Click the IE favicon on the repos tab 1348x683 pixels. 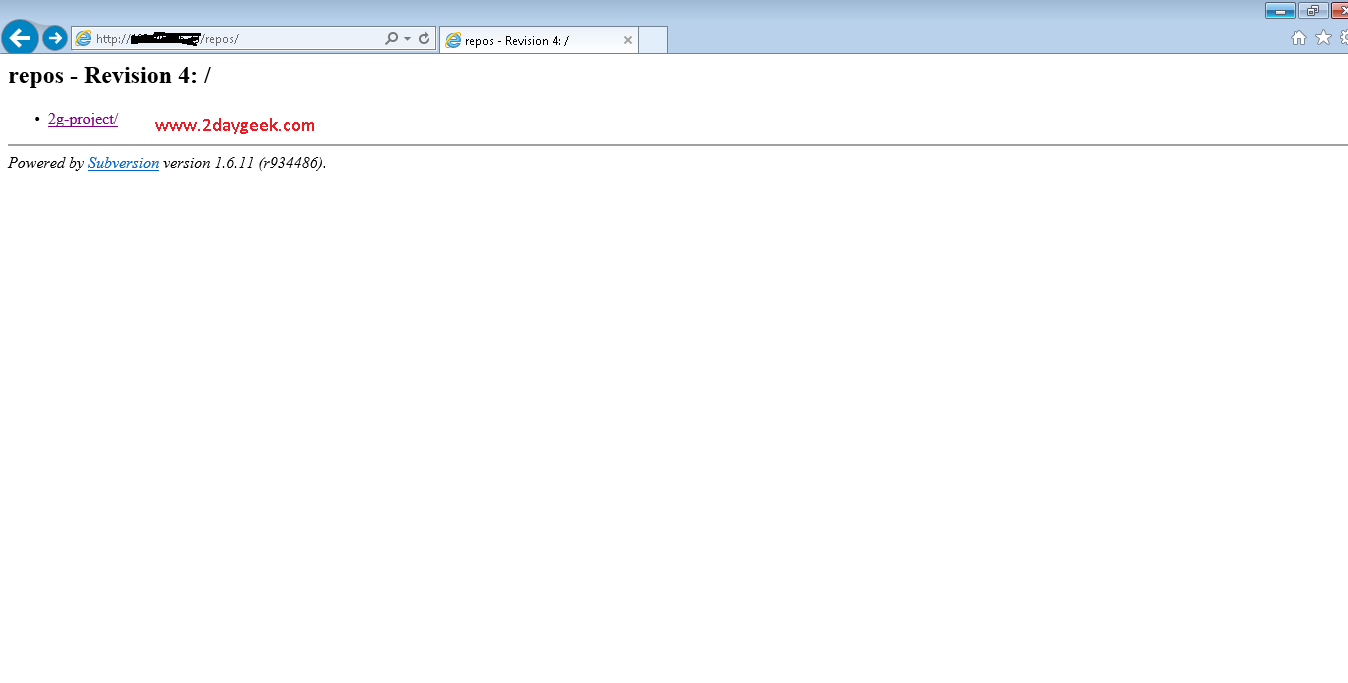click(x=453, y=41)
